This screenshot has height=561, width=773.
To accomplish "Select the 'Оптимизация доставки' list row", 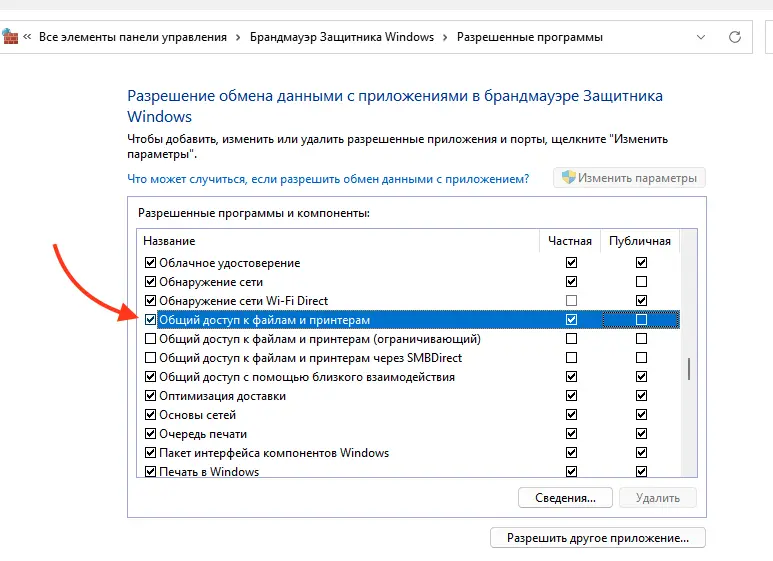I will 408,396.
